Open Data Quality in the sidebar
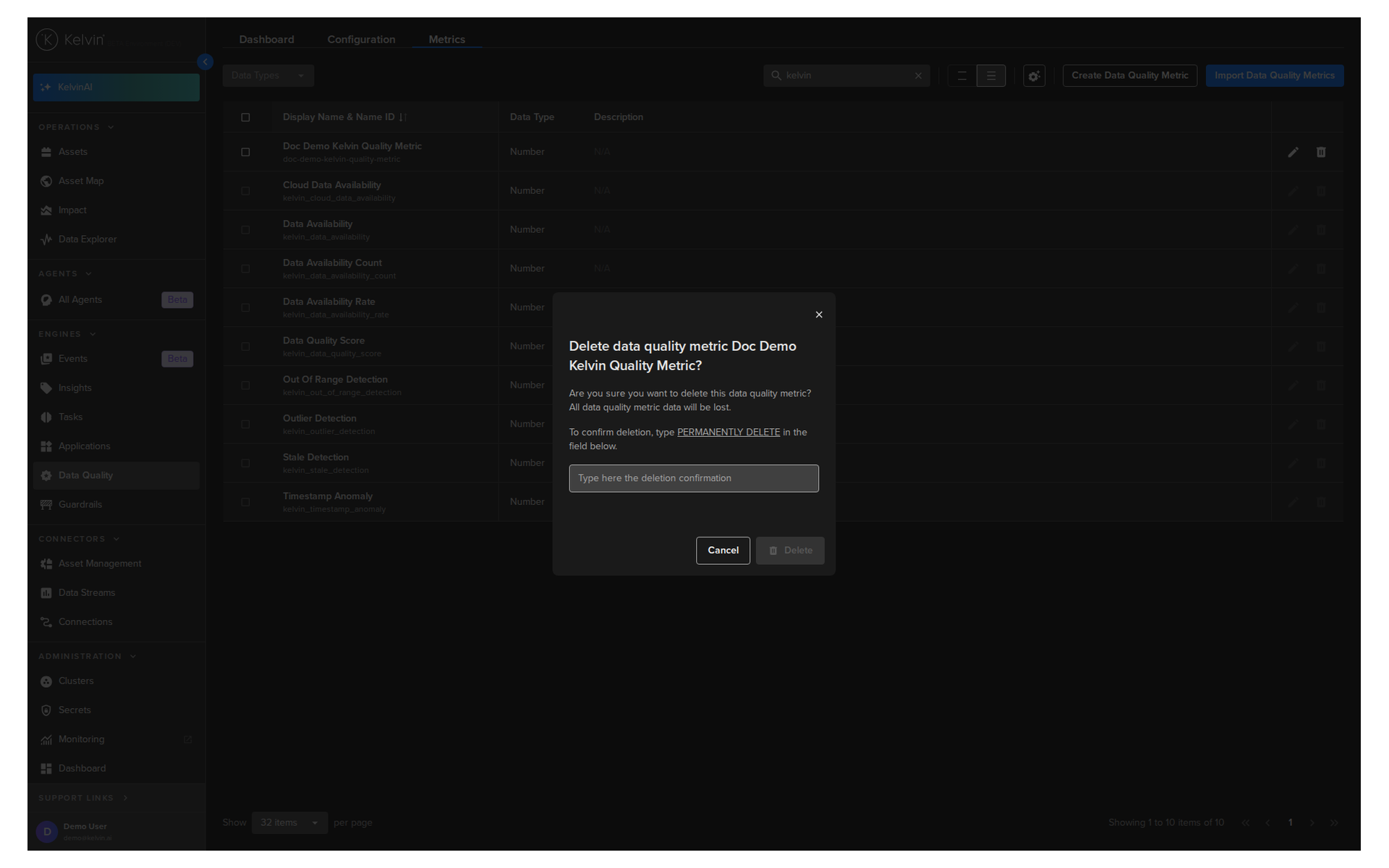This screenshot has width=1389, height=868. pos(116,476)
